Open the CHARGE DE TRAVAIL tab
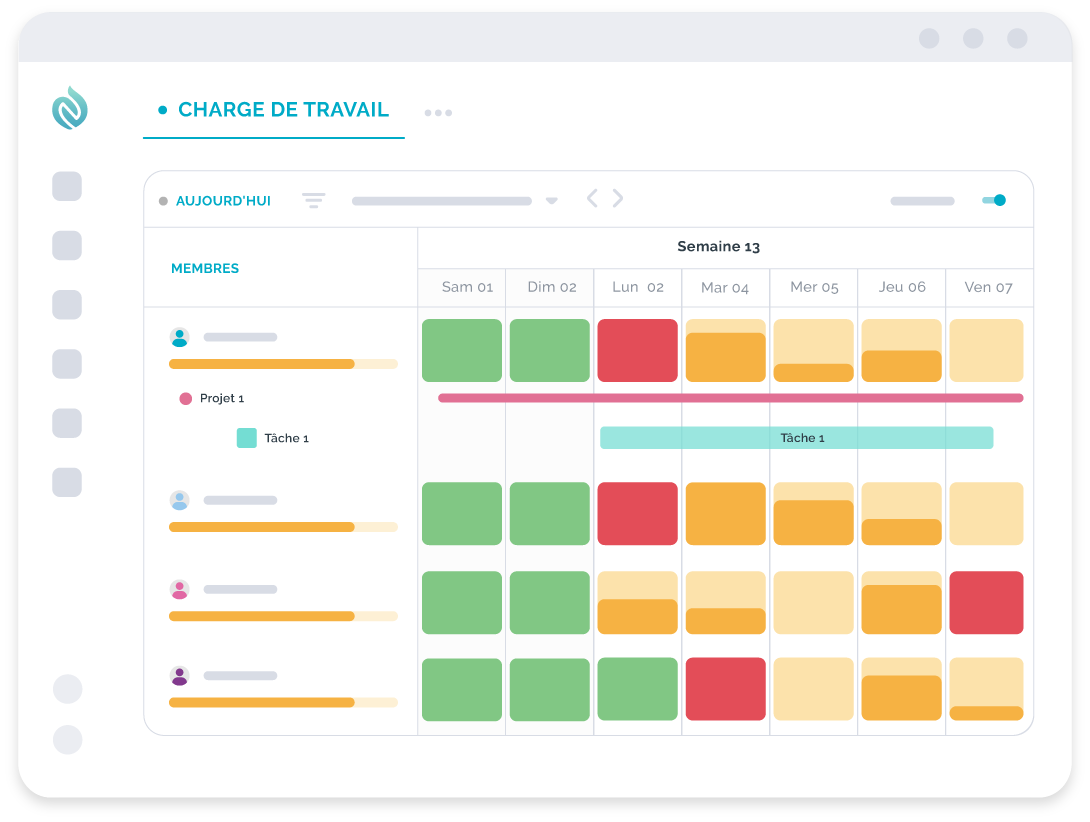Image resolution: width=1090 pixels, height=822 pixels. (274, 110)
